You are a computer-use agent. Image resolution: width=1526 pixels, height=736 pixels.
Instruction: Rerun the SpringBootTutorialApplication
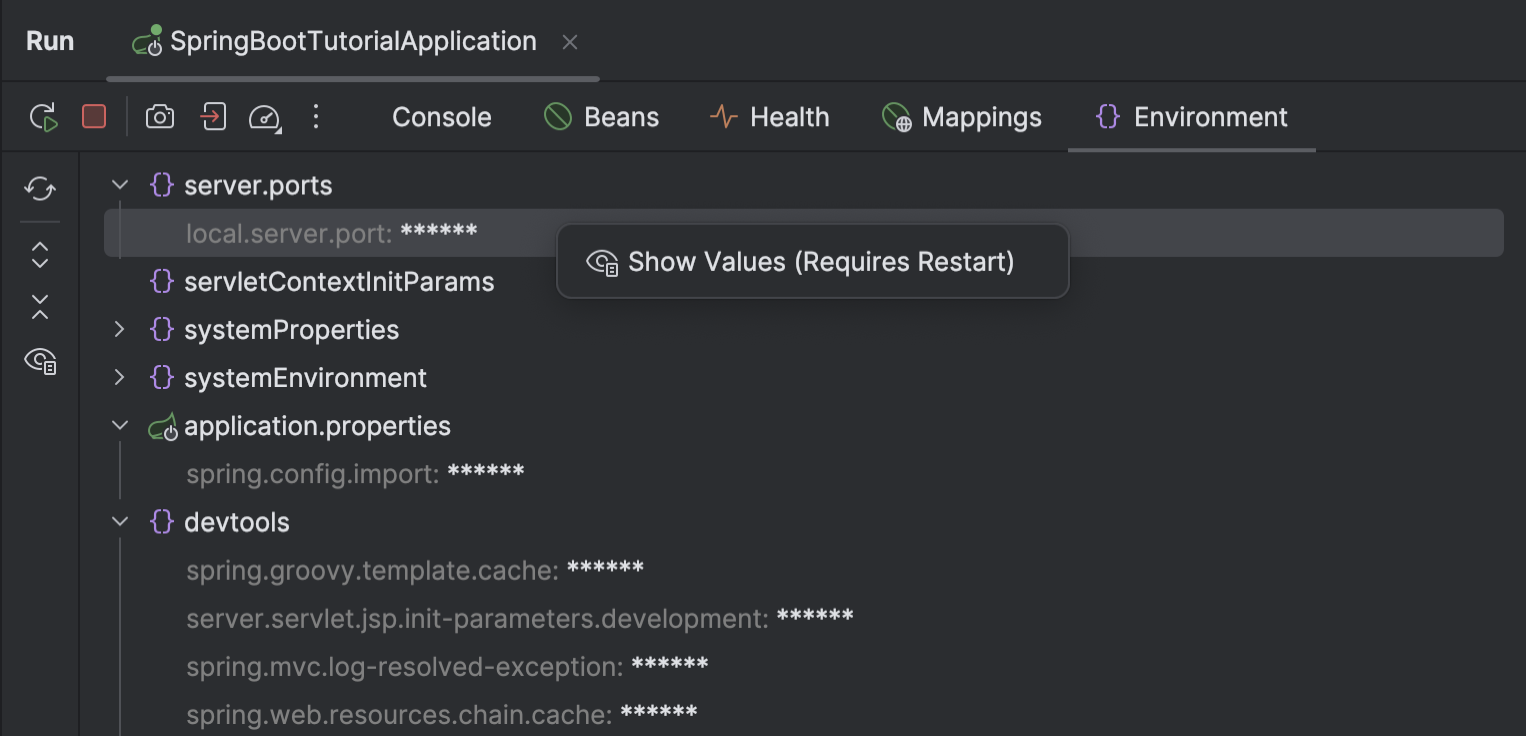click(43, 117)
